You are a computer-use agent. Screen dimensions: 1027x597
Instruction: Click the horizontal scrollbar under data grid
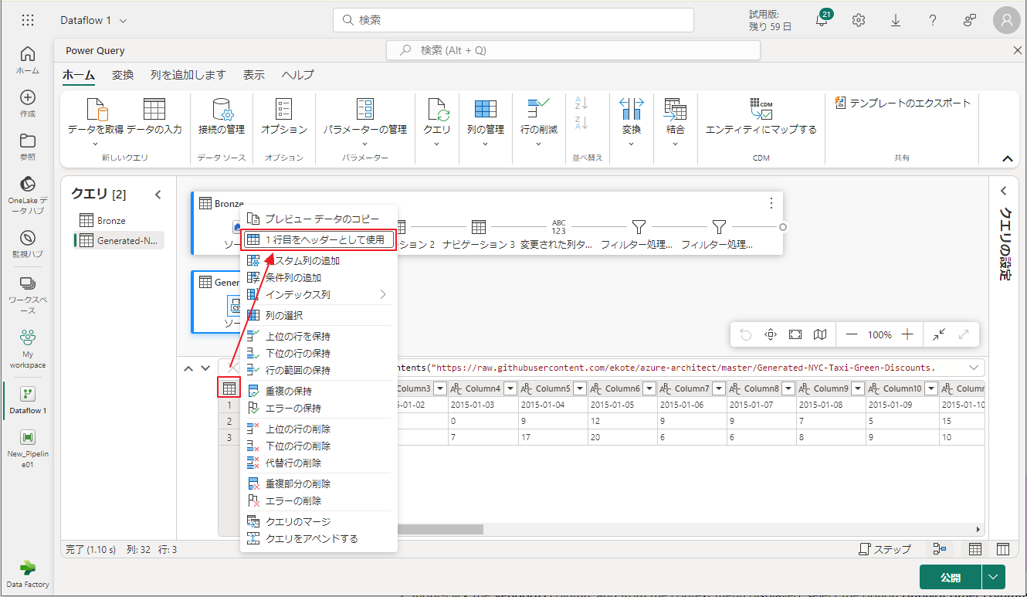pyautogui.click(x=440, y=530)
